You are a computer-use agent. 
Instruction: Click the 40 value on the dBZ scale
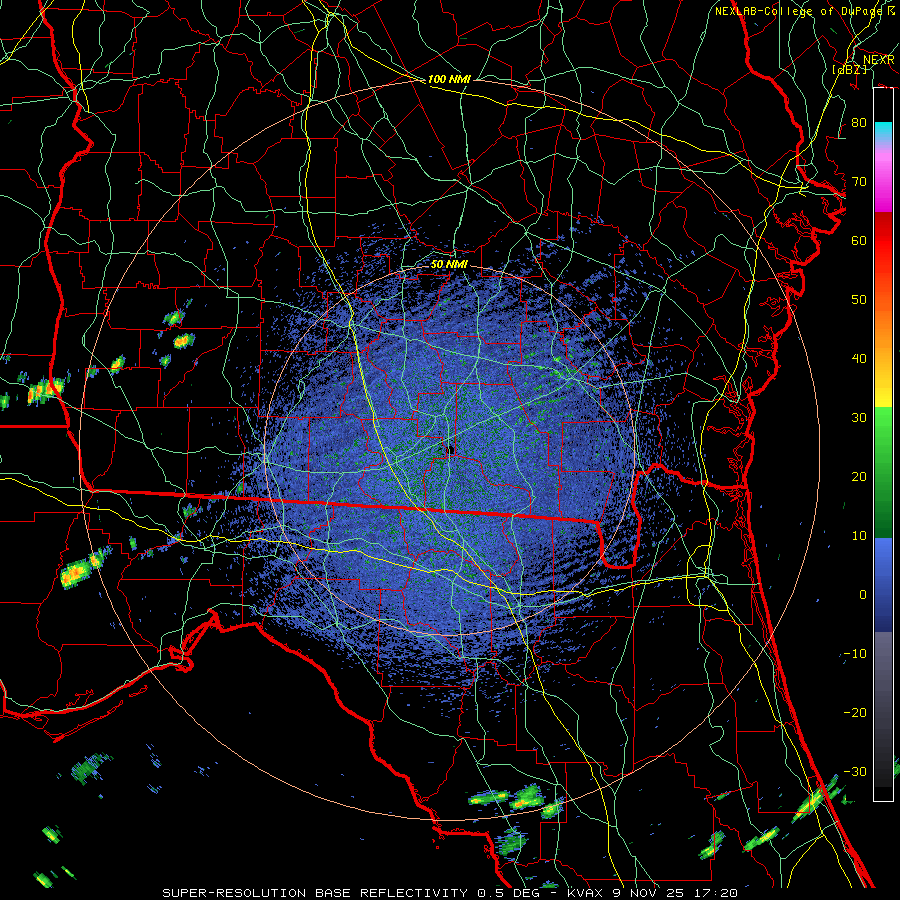coord(859,359)
